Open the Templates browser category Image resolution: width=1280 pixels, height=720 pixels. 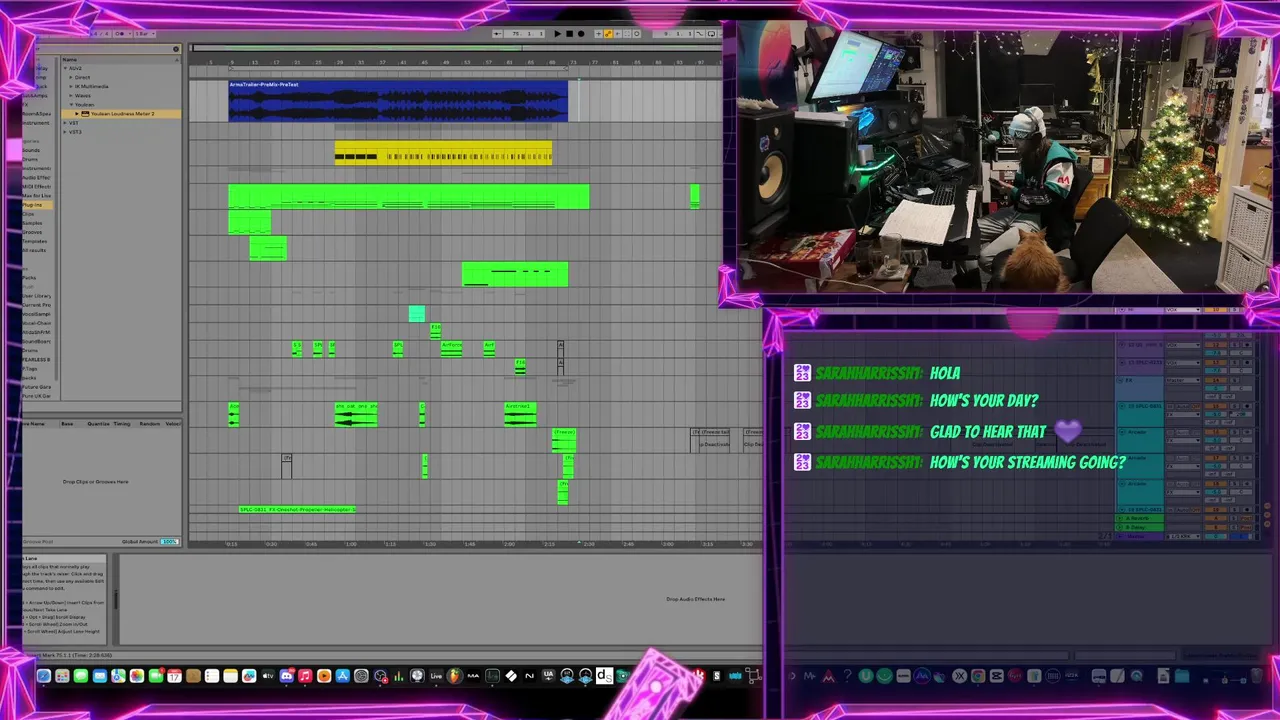pos(35,241)
